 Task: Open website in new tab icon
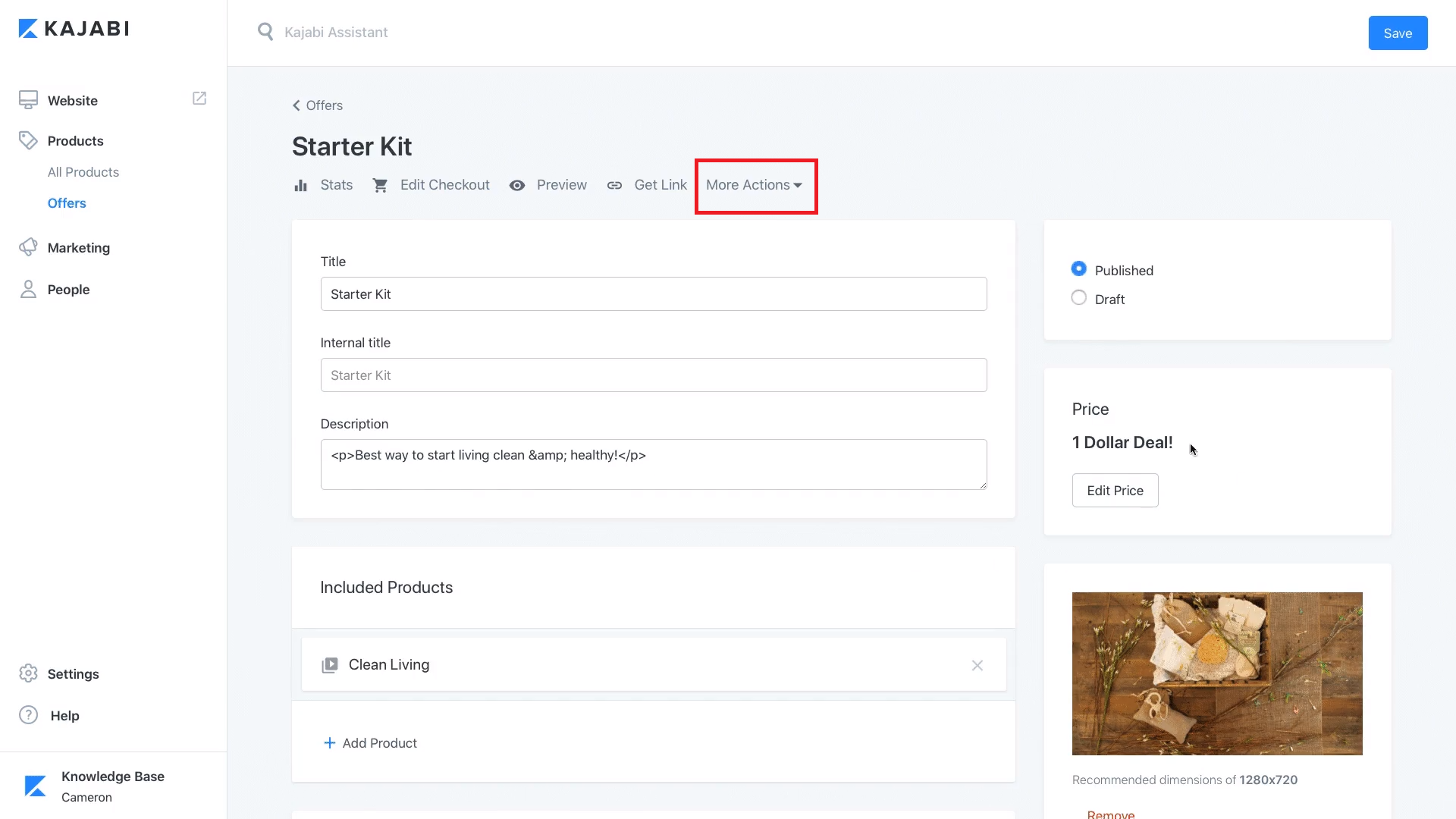(x=199, y=99)
